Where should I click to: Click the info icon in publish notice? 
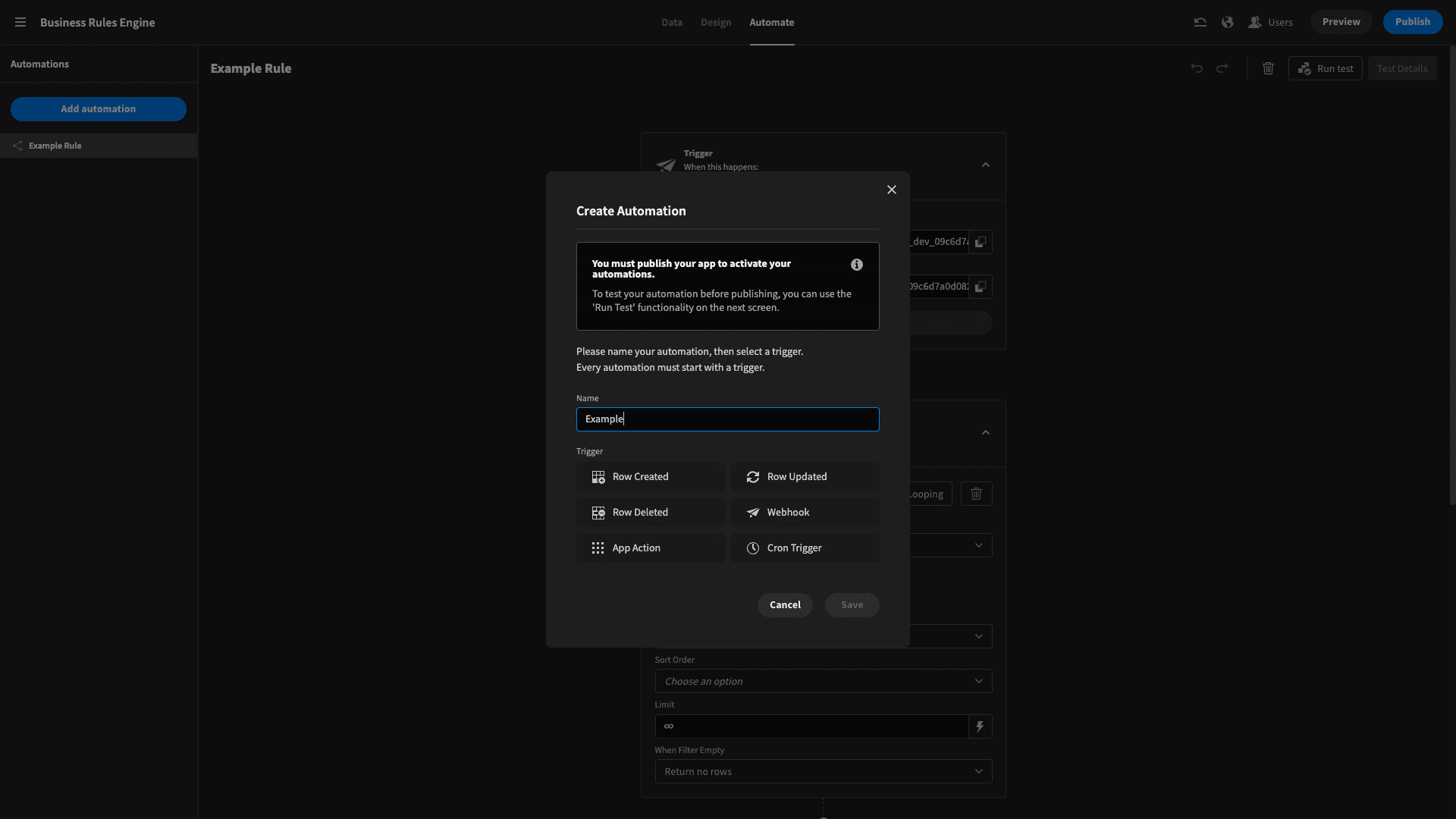pos(857,265)
